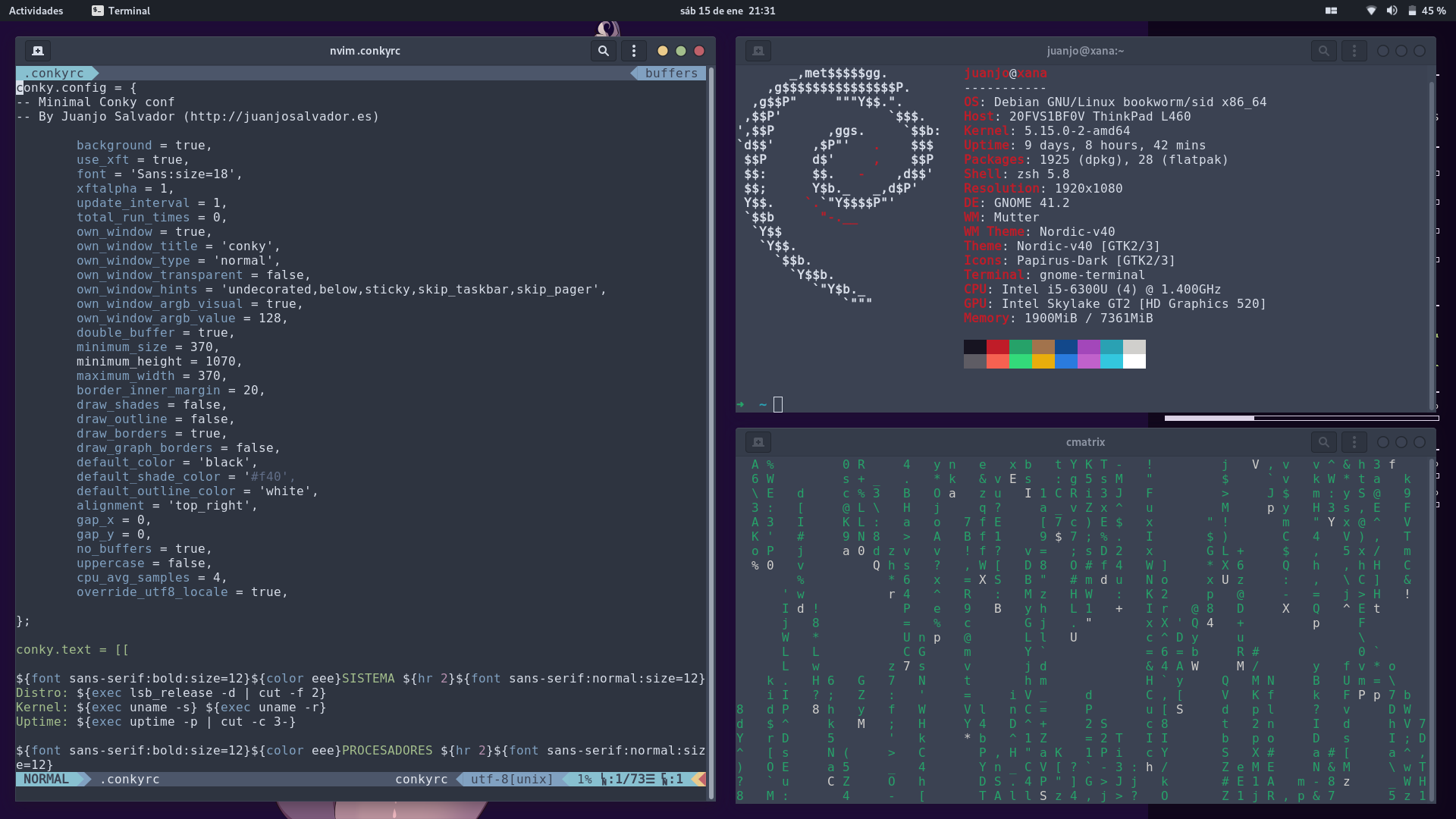Viewport: 1456px width, 819px height.
Task: Open search in nvim .conkyrc window
Action: (603, 51)
